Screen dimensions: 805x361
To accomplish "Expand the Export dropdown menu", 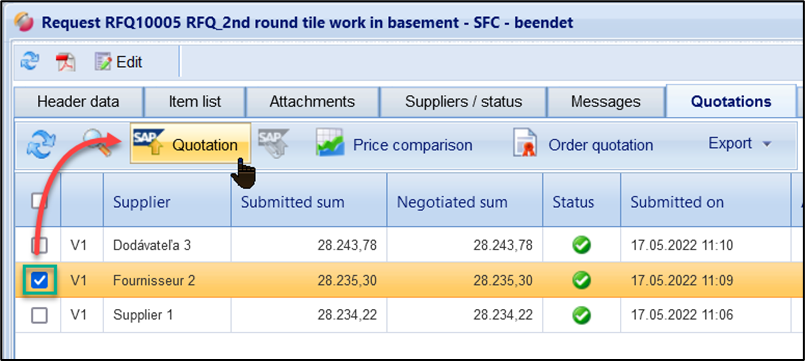I will [739, 143].
